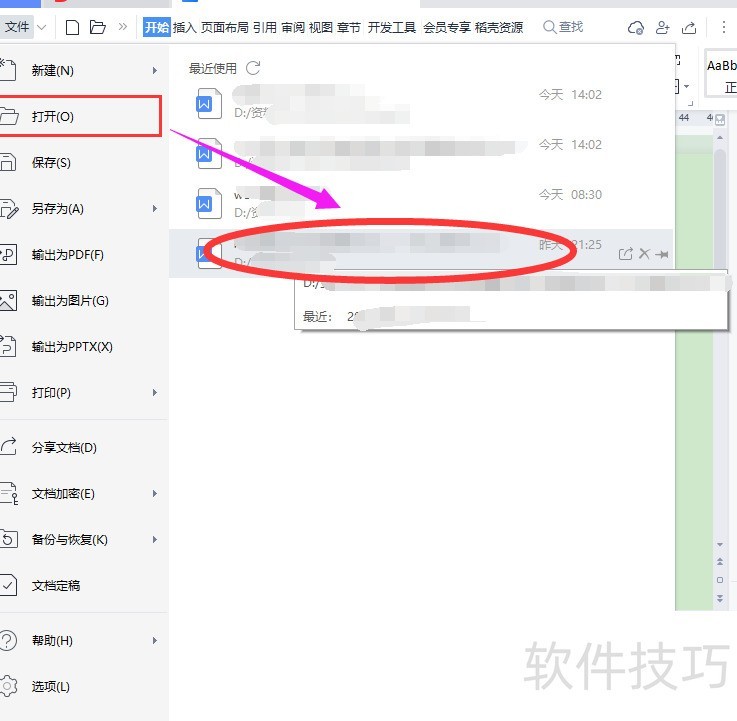Open the second recent file at 今天 14:02
This screenshot has height=721, width=737.
tap(421, 154)
